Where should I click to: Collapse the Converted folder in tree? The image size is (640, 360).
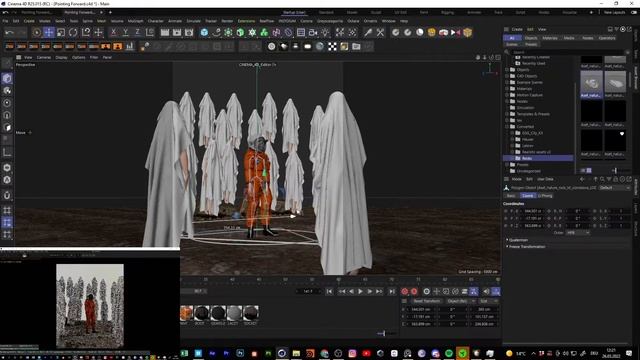tap(507, 127)
